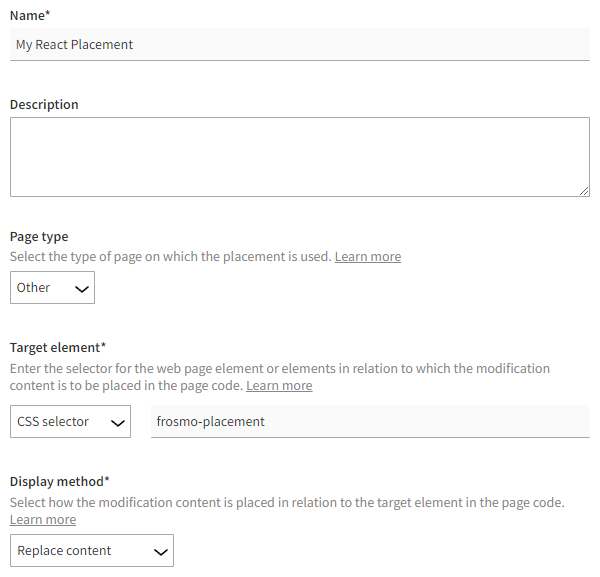Open the Replace content dropdown
Screen dimensions: 600x577
(x=92, y=551)
